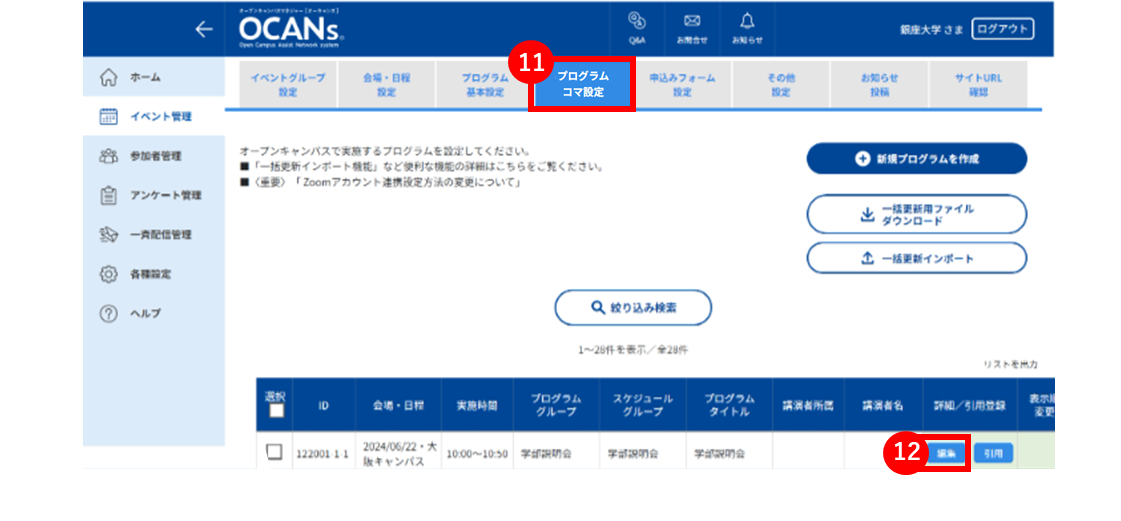The image size is (1121, 521).
Task: Click the back arrow icon
Action: coord(204,29)
